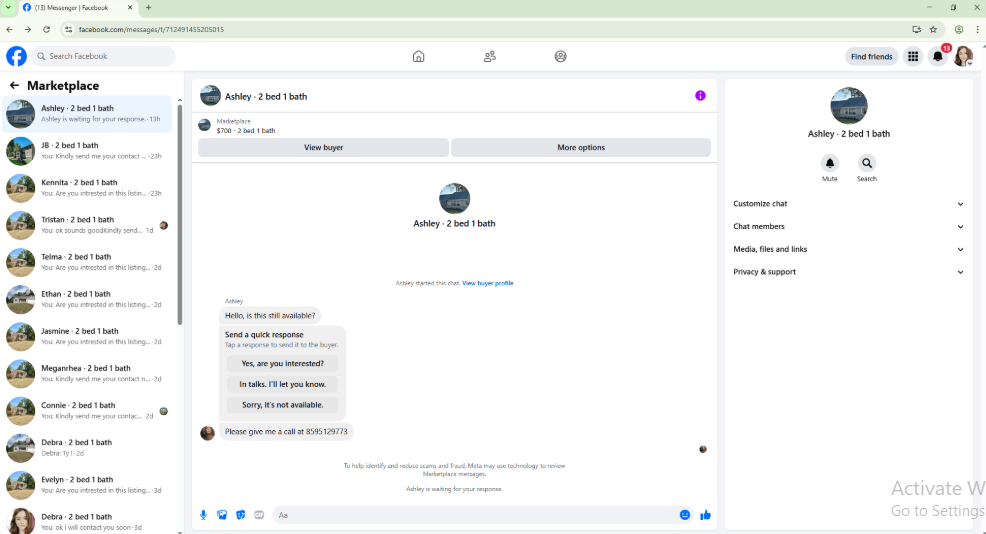
Task: Mute the Ashley conversation
Action: tap(829, 163)
